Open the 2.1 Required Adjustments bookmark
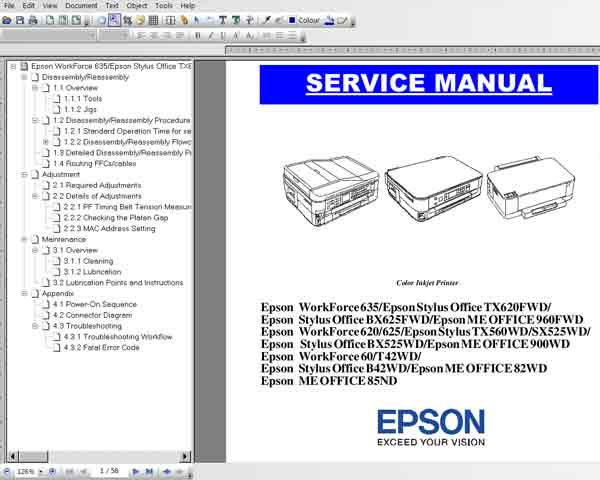This screenshot has width=600, height=480. click(97, 185)
